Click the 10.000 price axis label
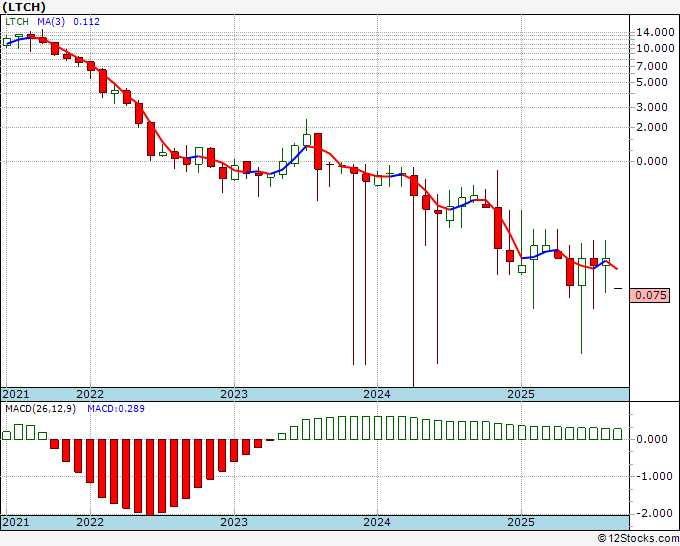Image resolution: width=680 pixels, height=546 pixels. (655, 48)
